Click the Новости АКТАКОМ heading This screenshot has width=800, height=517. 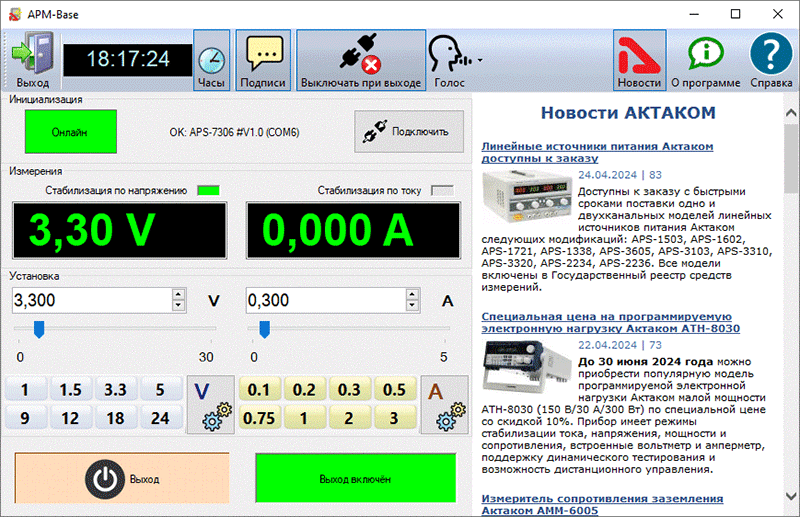point(628,113)
